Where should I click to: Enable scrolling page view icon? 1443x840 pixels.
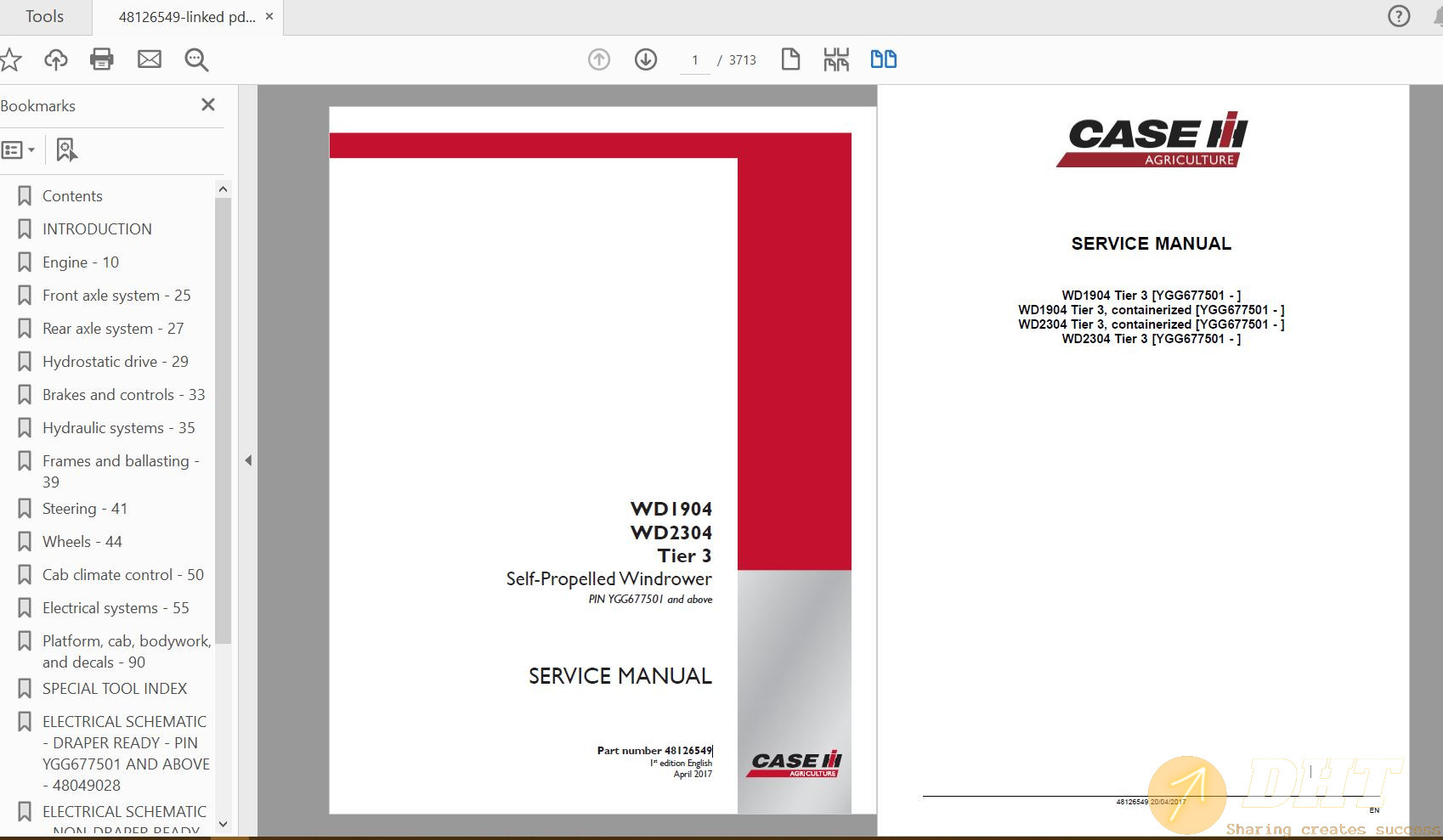point(836,59)
